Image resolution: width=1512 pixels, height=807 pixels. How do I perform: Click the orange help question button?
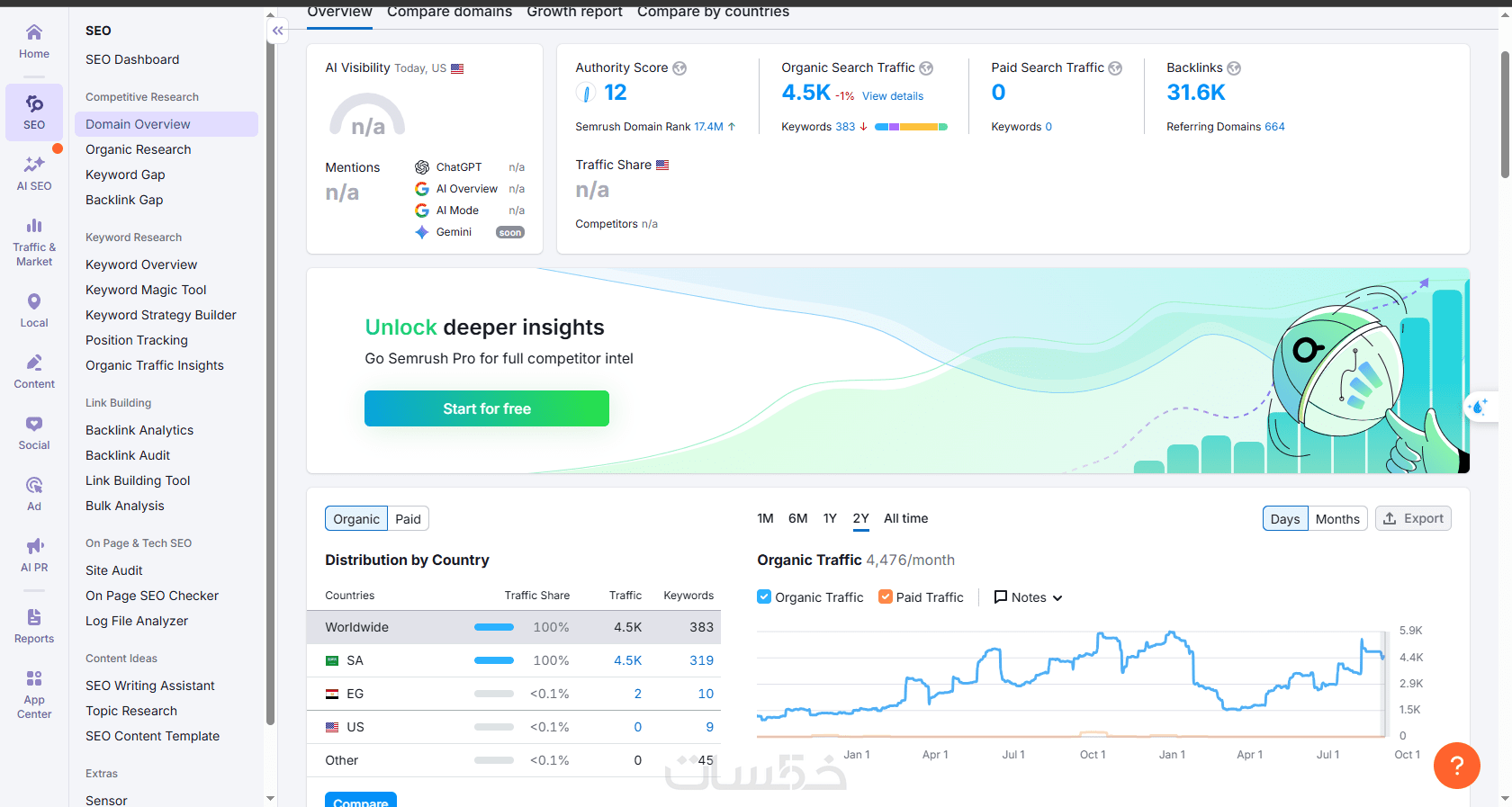coord(1457,766)
